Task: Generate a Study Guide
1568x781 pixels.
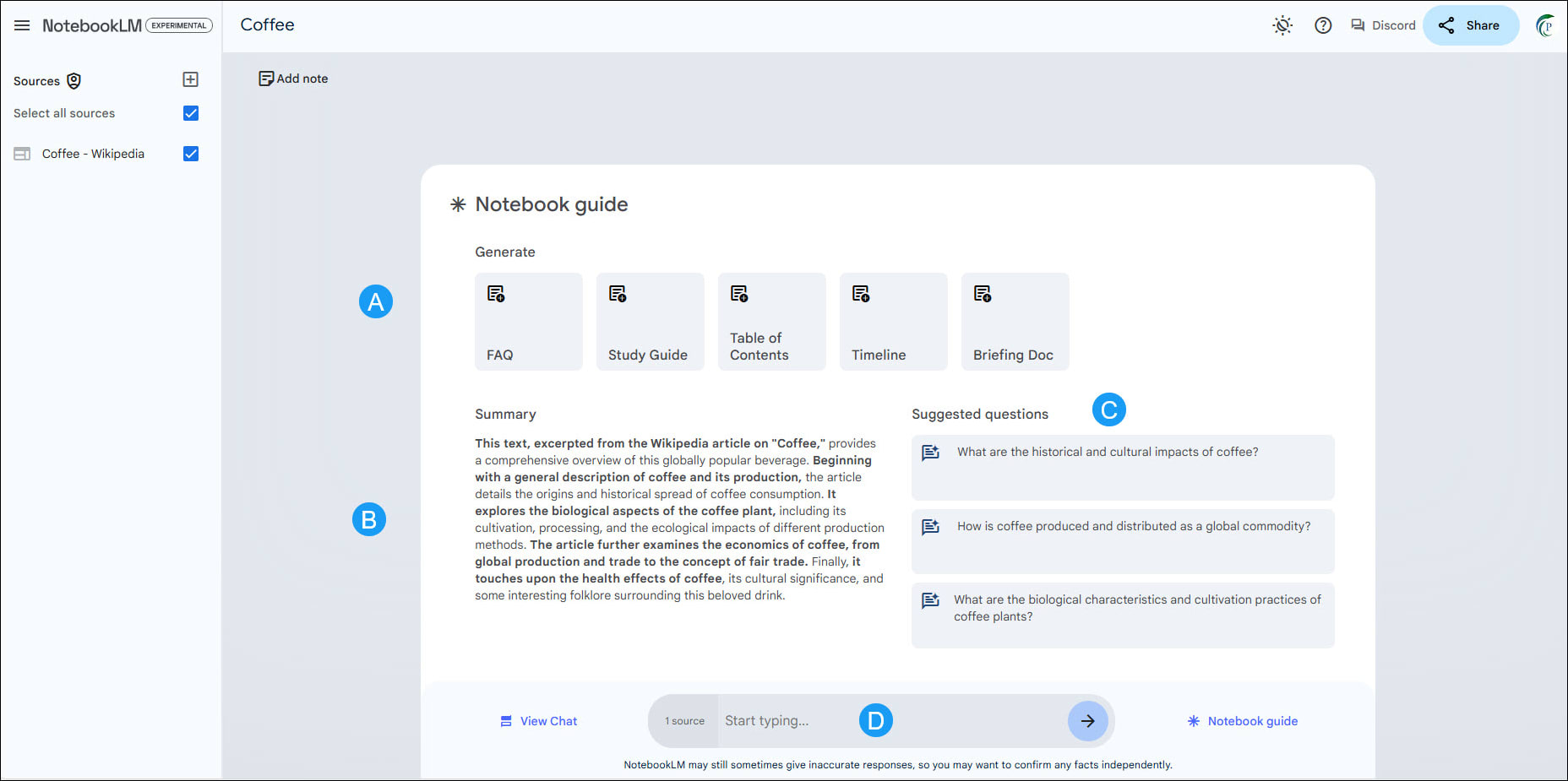Action: (650, 321)
